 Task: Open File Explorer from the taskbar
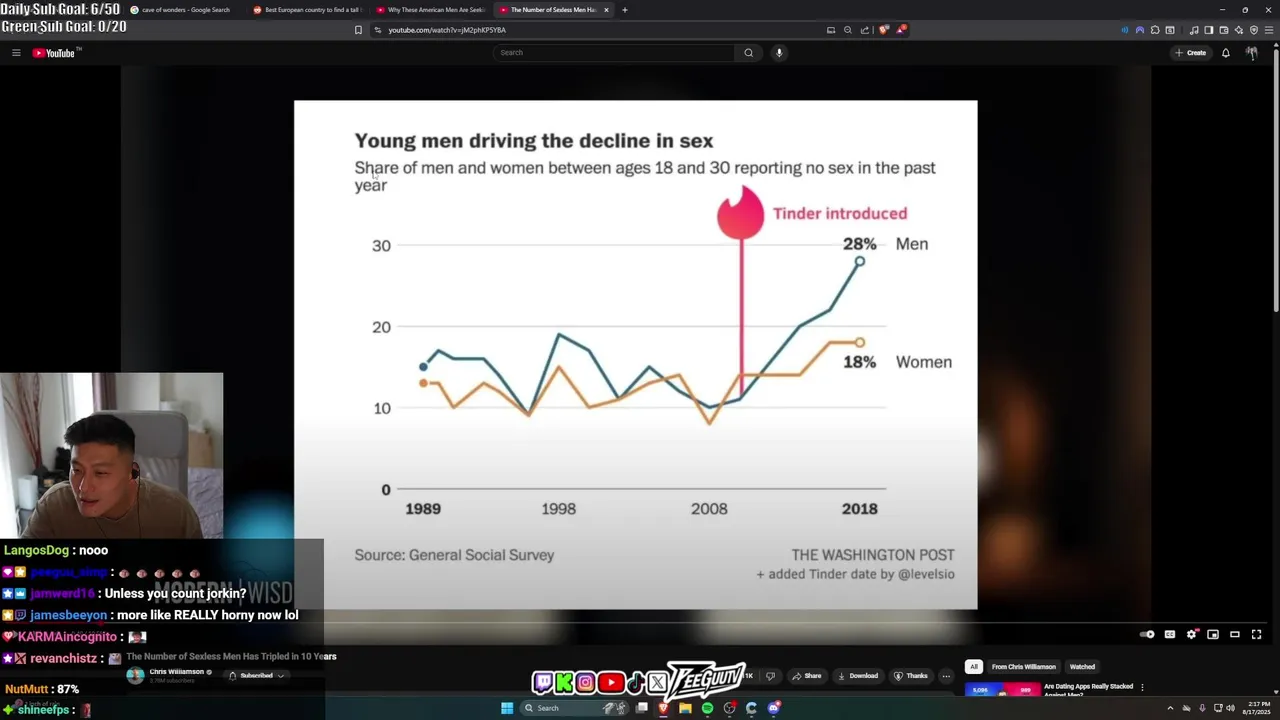click(x=685, y=708)
